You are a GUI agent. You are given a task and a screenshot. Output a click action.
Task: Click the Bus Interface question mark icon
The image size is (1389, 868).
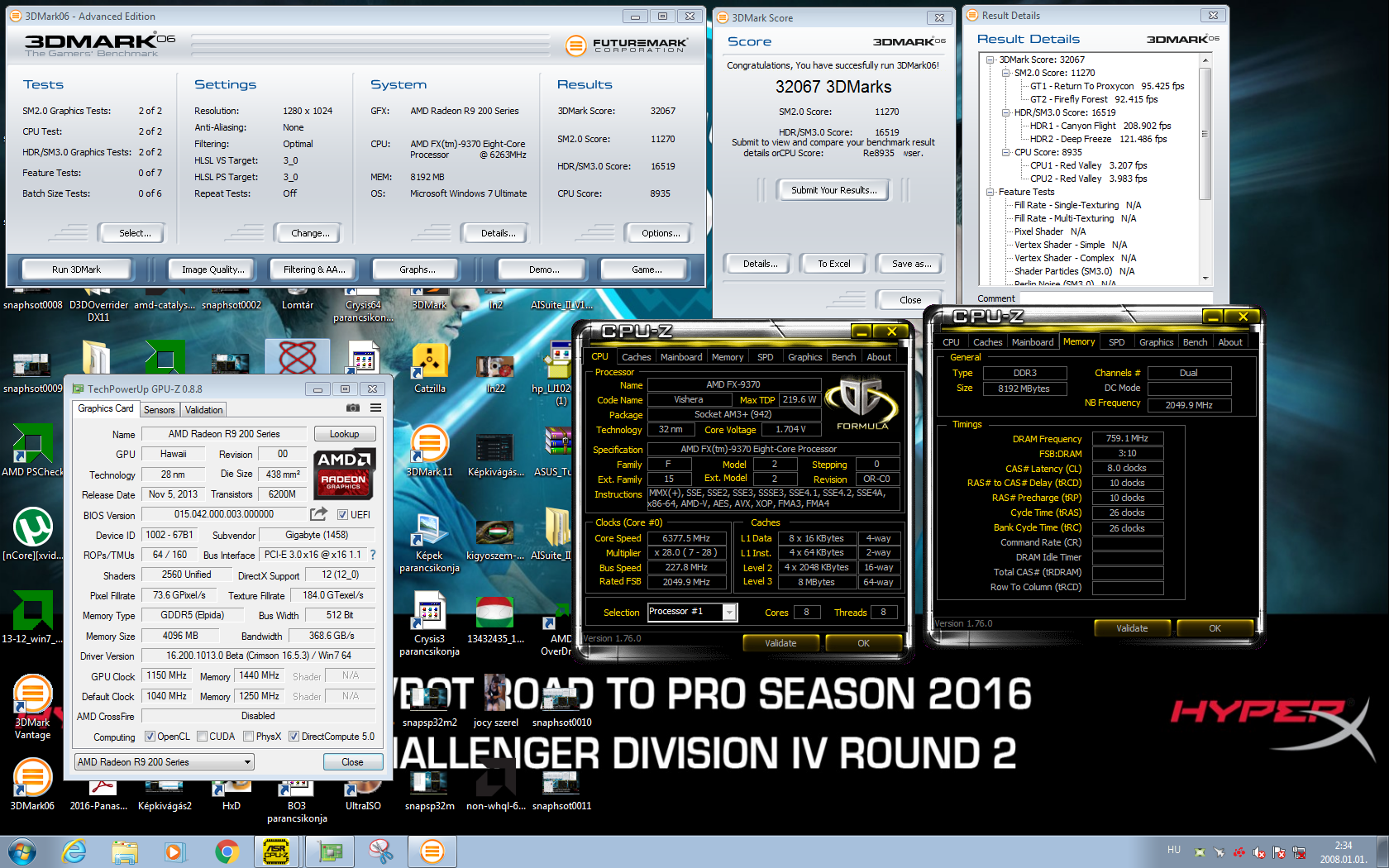[372, 555]
